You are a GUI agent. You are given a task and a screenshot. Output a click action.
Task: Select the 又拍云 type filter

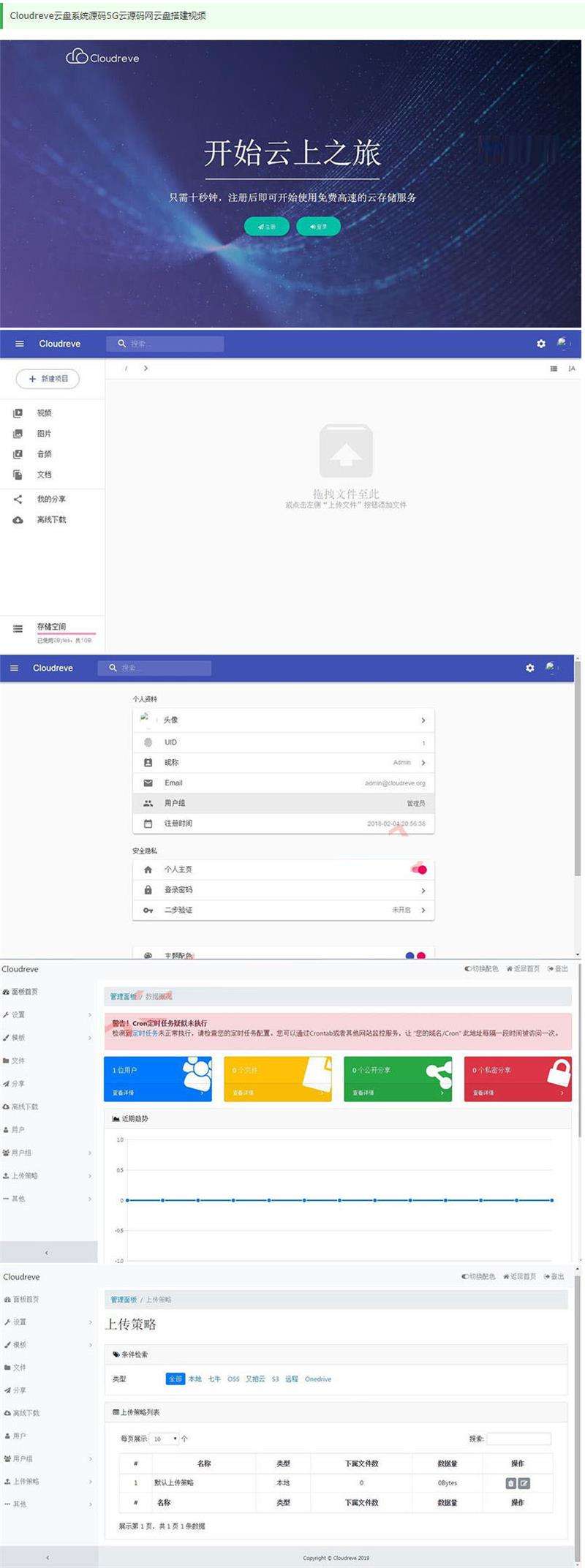pyautogui.click(x=255, y=1379)
